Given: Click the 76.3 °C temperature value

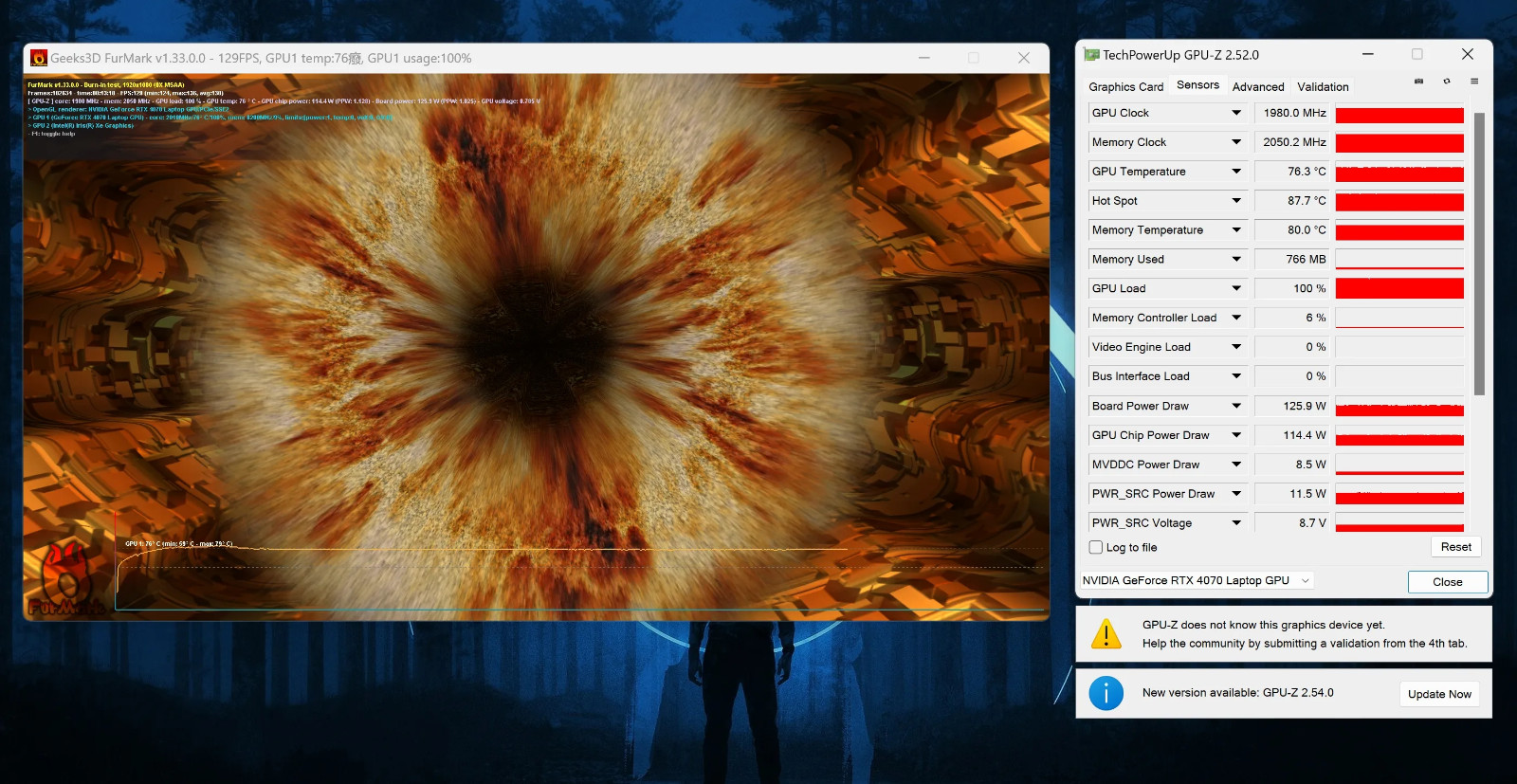Looking at the screenshot, I should click(1293, 172).
